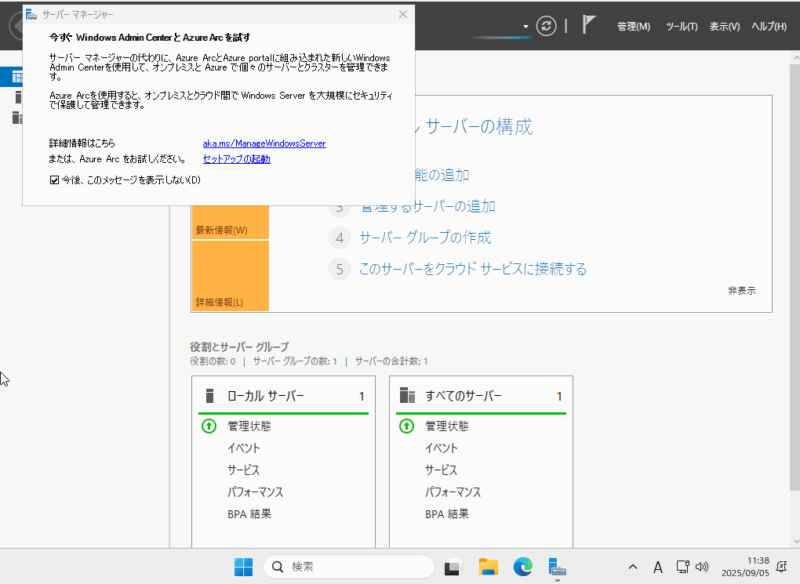
Task: Select the 詳細情報(L) orange tile
Action: pyautogui.click(x=231, y=276)
